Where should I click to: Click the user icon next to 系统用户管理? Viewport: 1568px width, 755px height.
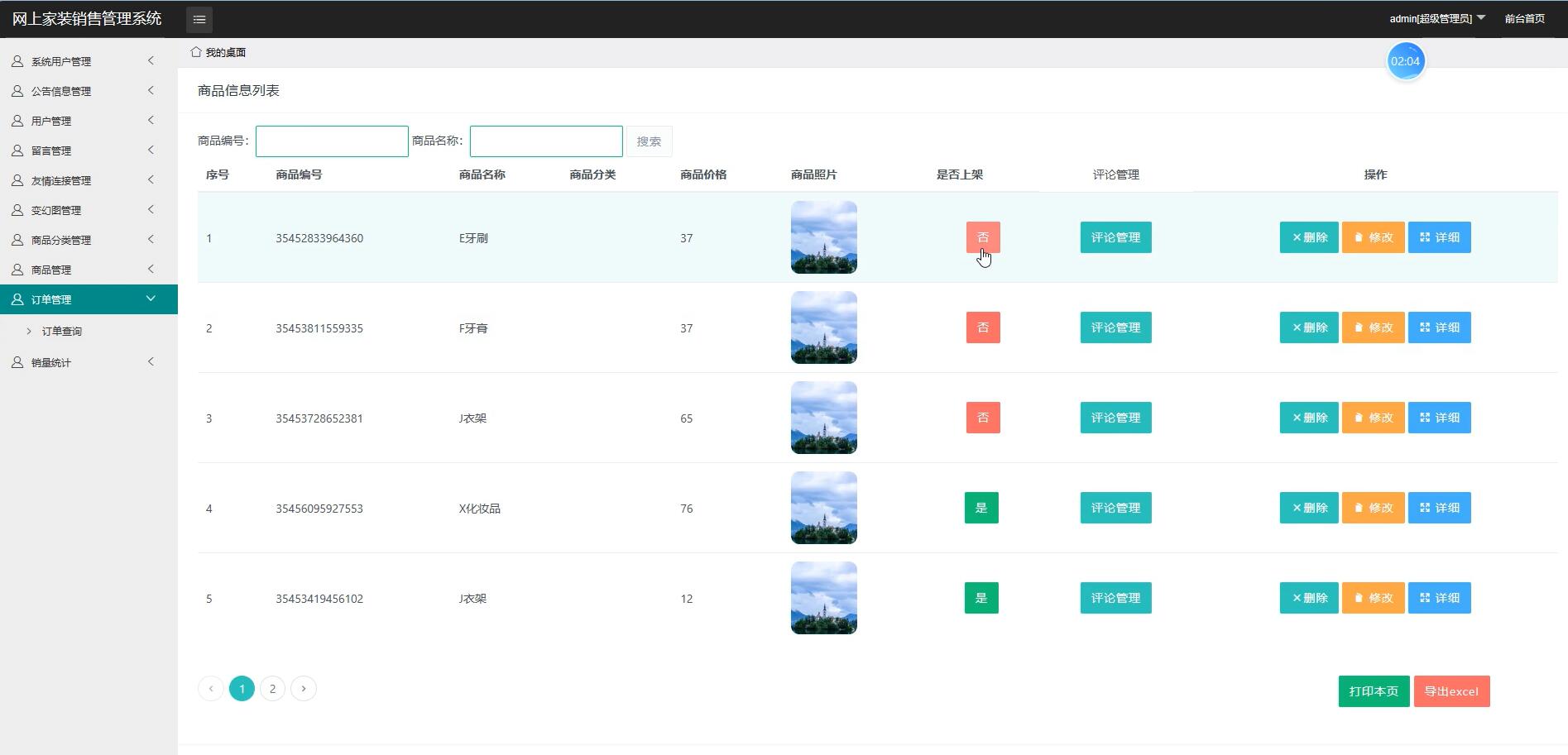pos(17,61)
